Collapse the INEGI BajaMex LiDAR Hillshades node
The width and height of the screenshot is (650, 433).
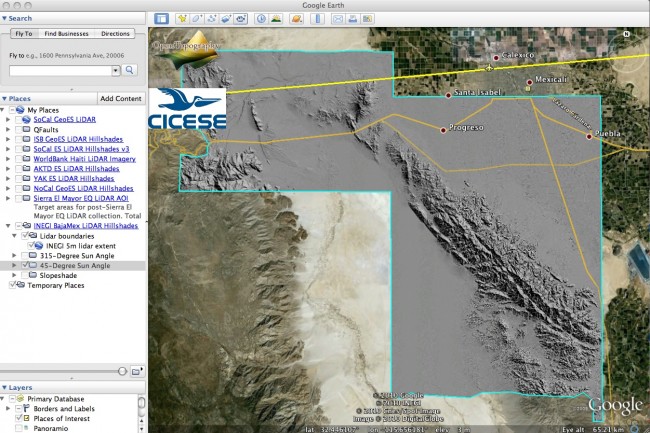pyautogui.click(x=8, y=226)
